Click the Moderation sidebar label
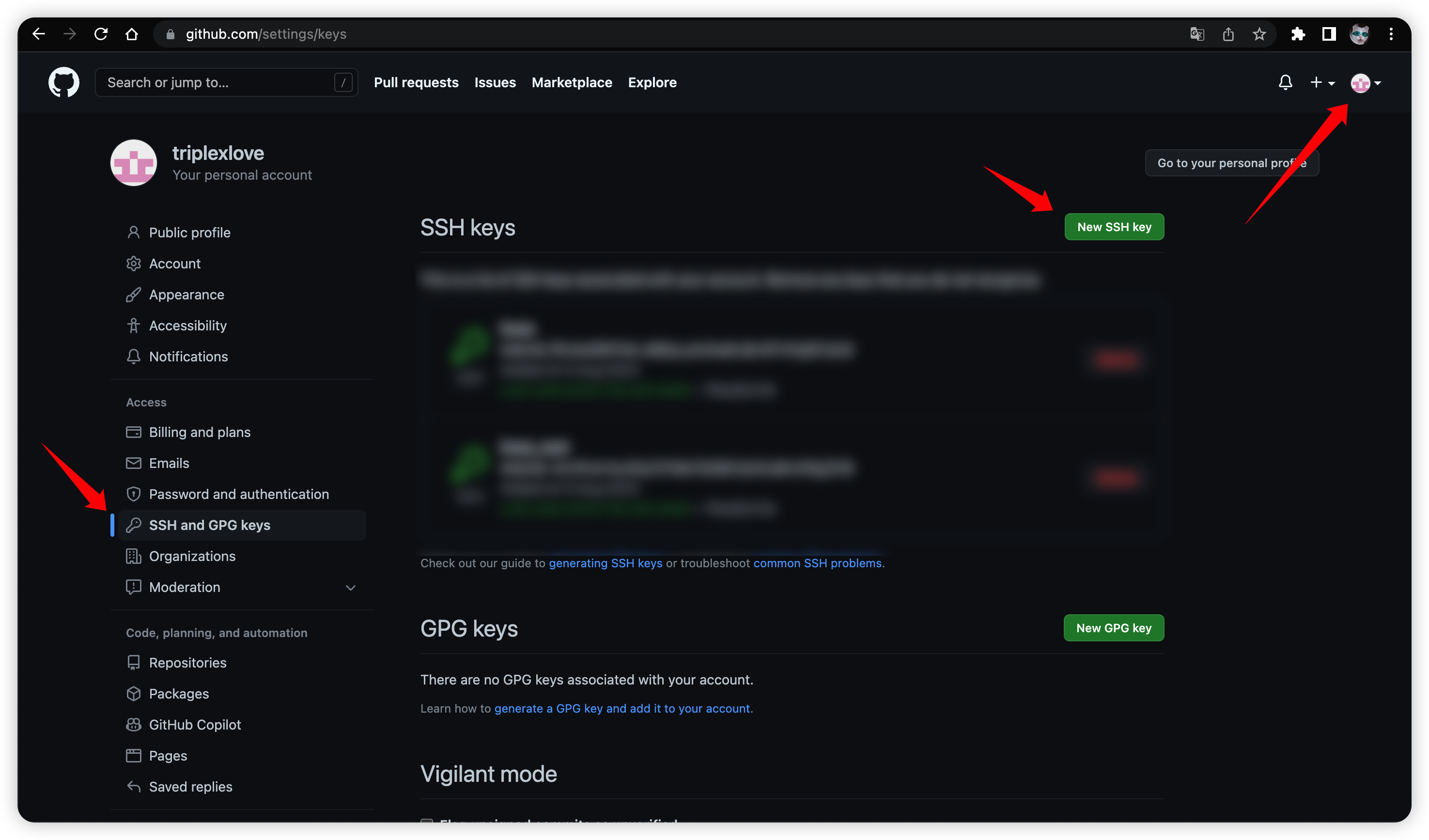The height and width of the screenshot is (840, 1429). click(x=184, y=588)
